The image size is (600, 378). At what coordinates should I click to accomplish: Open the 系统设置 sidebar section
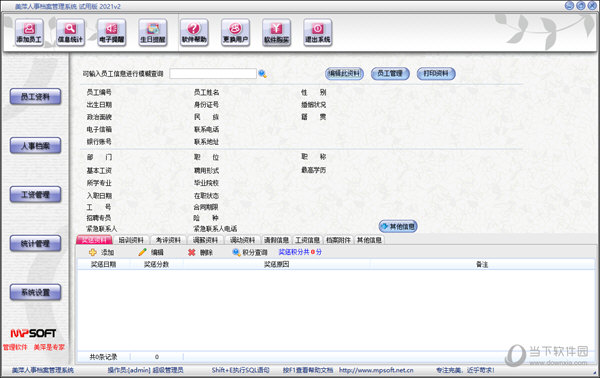[x=35, y=293]
